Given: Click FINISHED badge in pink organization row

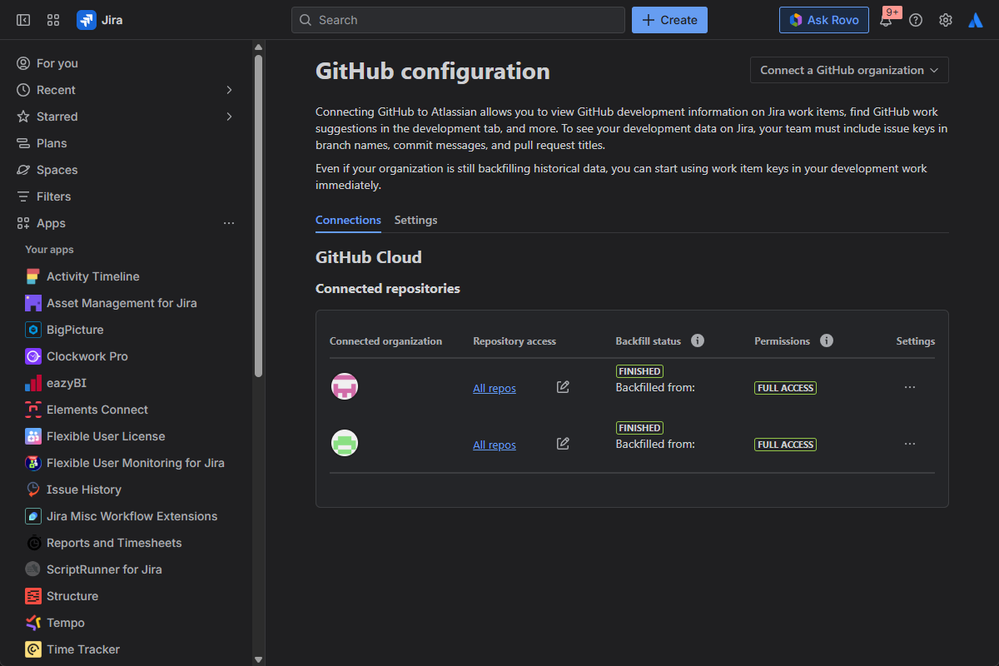Looking at the screenshot, I should pos(639,371).
